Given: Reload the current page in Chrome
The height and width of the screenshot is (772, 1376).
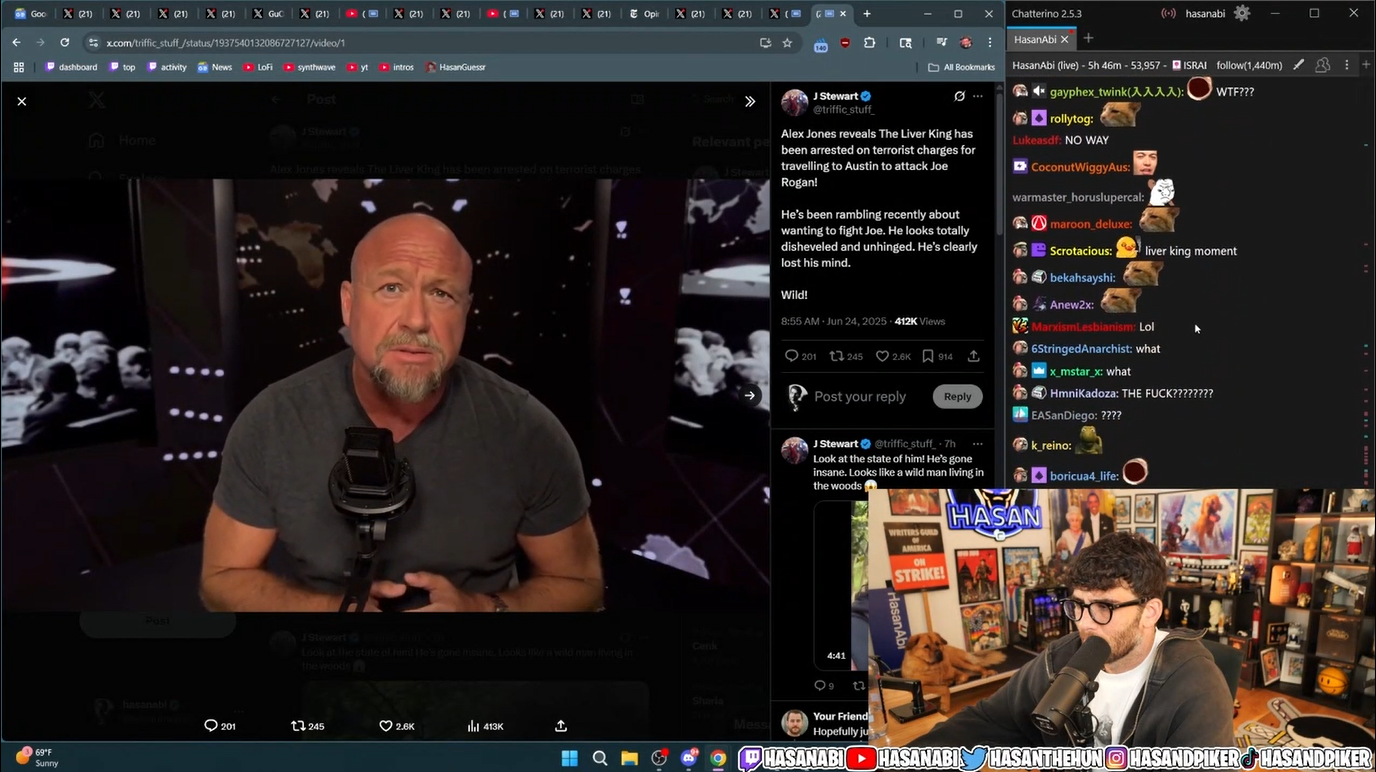Looking at the screenshot, I should pos(65,43).
